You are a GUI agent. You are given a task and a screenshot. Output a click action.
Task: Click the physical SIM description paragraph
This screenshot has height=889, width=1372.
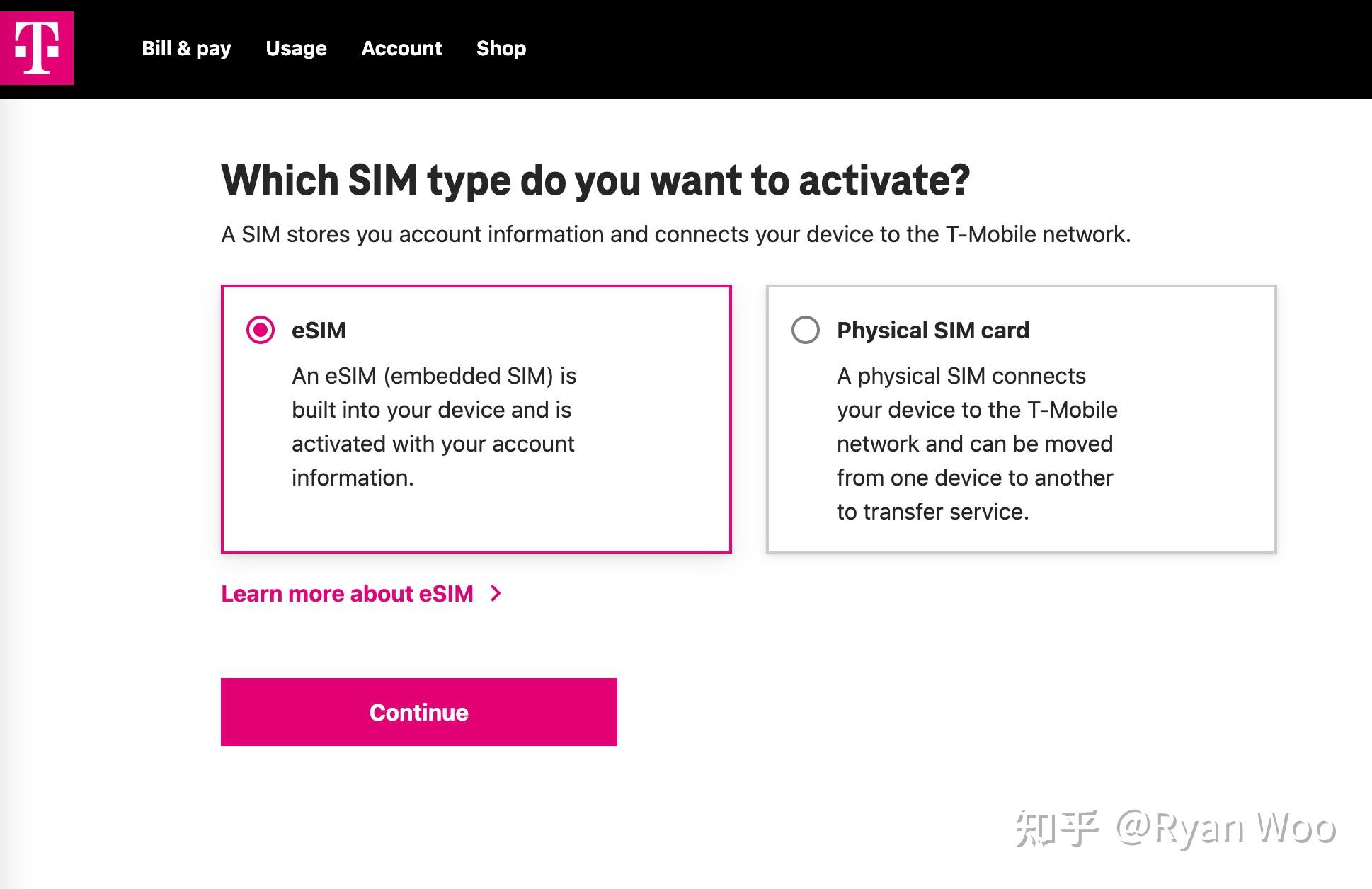(x=977, y=443)
